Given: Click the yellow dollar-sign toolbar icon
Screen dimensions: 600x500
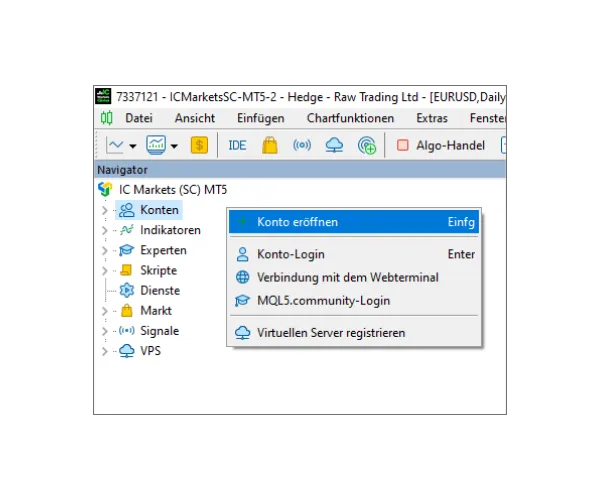Looking at the screenshot, I should (199, 145).
